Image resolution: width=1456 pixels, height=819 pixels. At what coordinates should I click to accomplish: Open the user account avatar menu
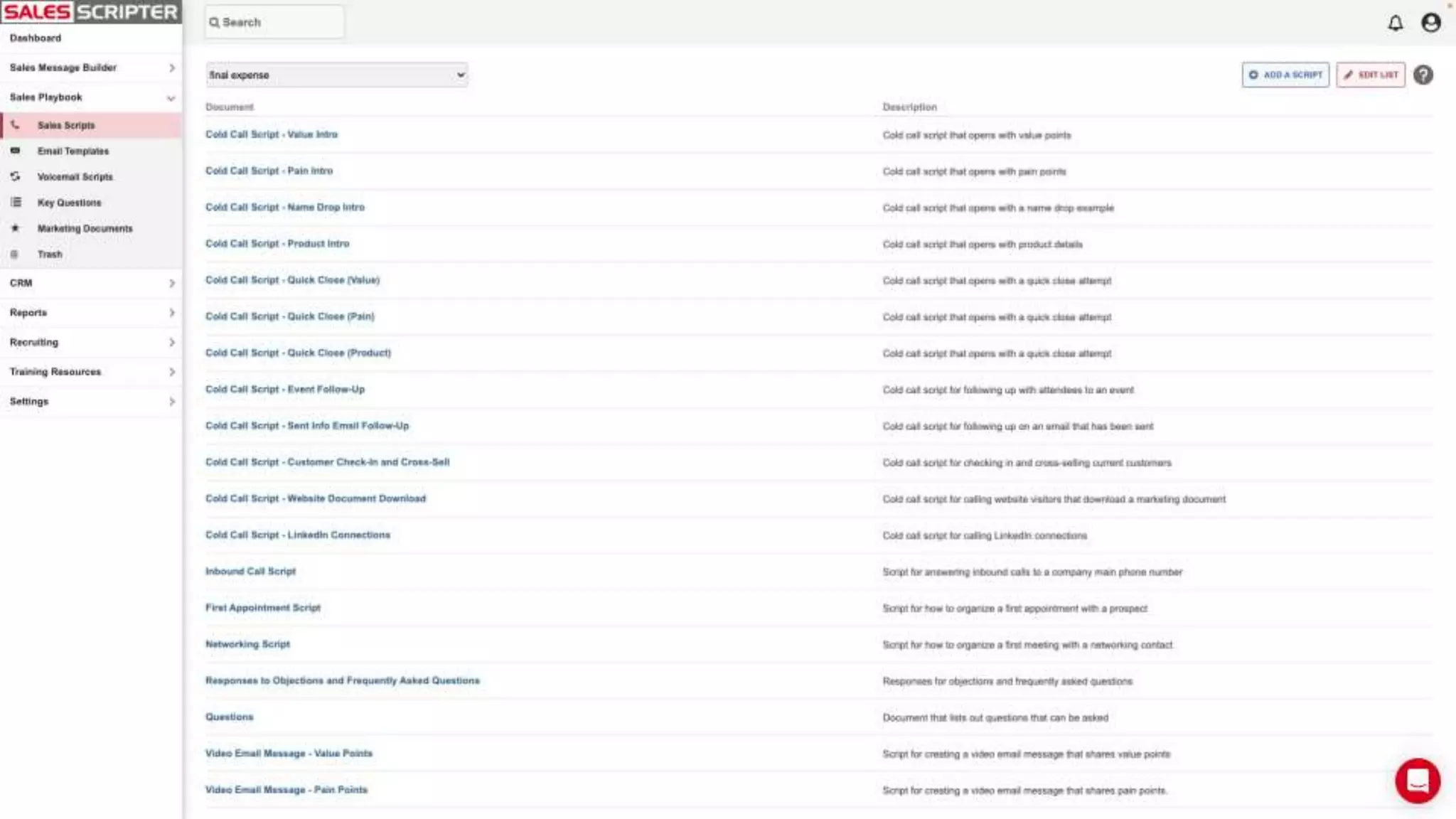tap(1430, 23)
